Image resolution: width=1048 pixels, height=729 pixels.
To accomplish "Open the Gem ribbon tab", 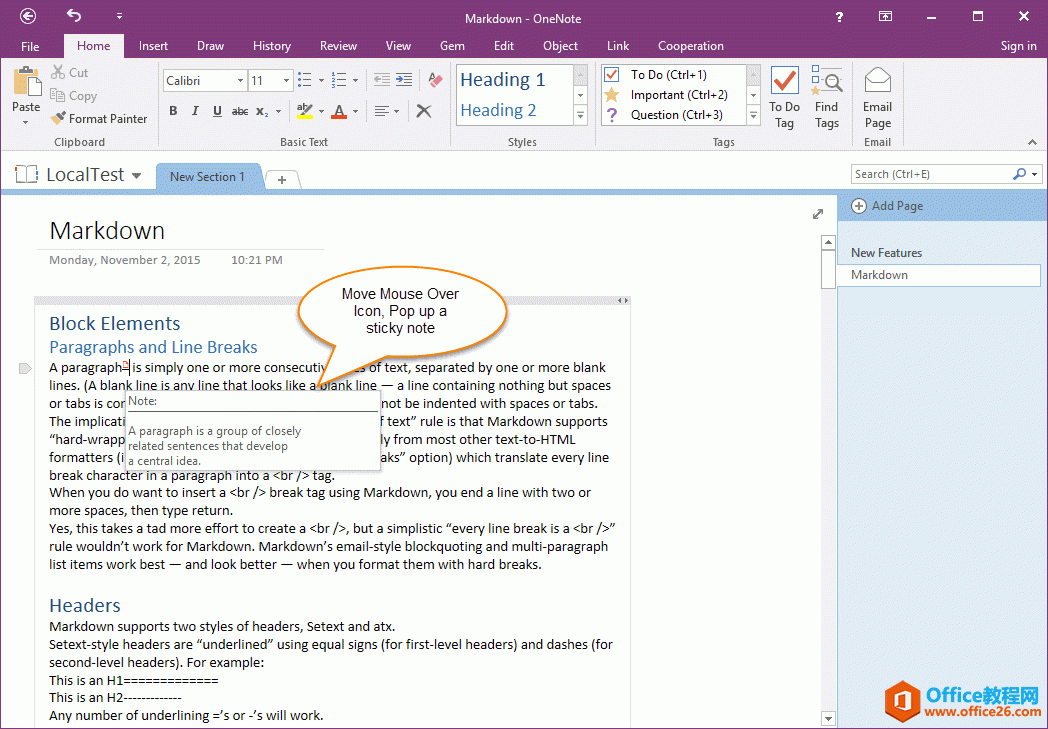I will pos(452,46).
